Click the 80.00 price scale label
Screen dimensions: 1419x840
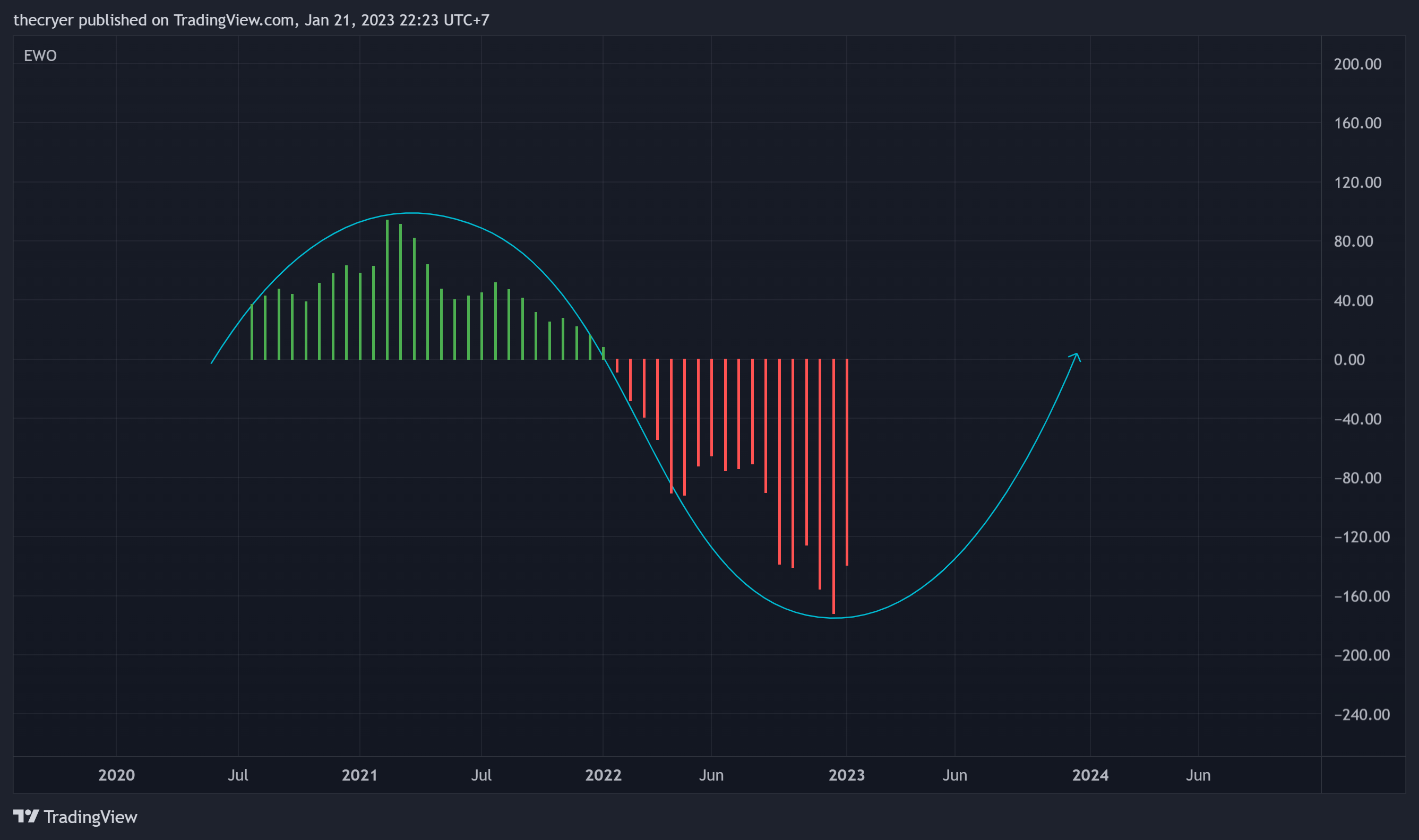[x=1353, y=241]
